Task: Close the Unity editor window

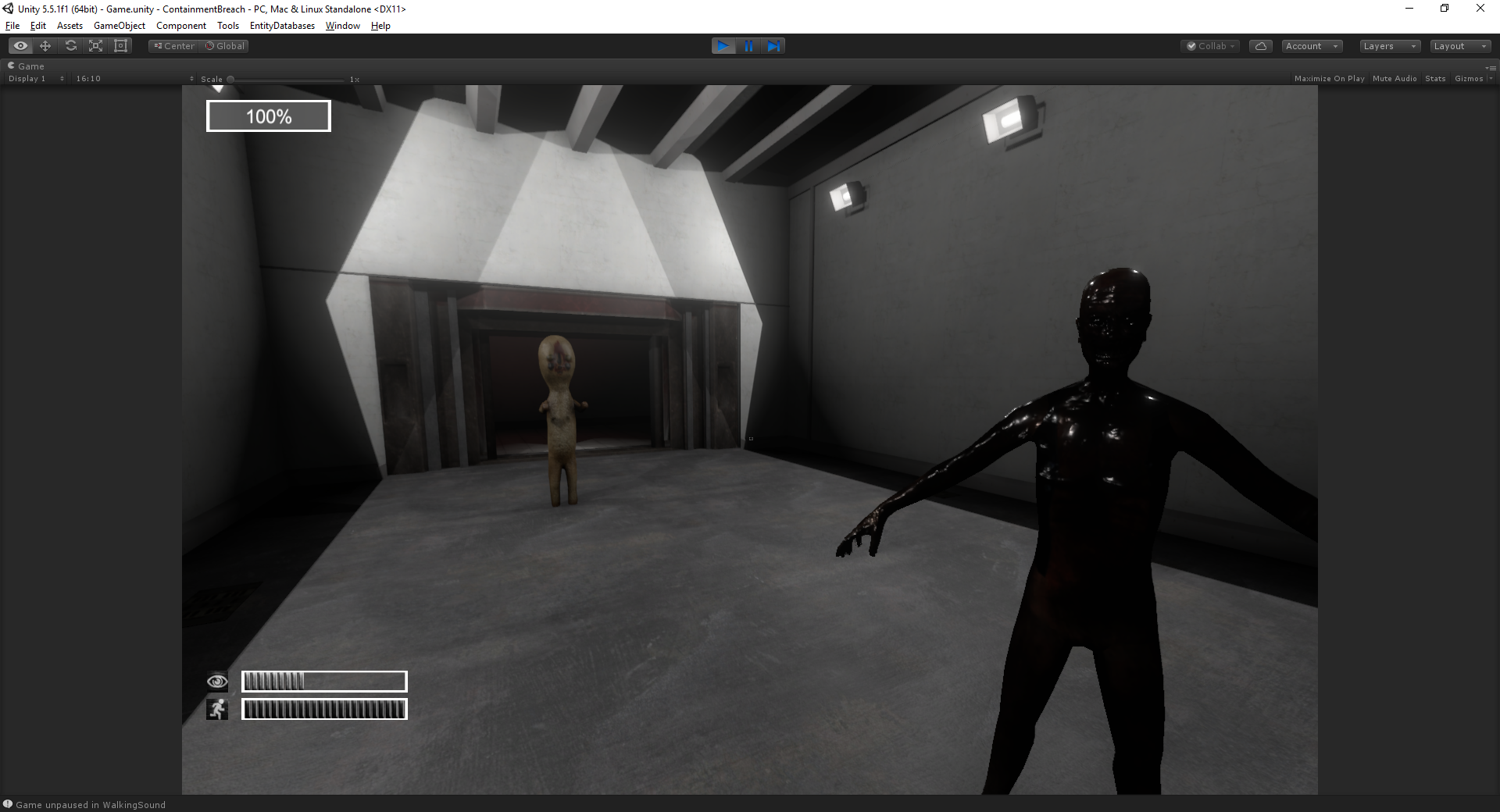Action: pos(1480,9)
